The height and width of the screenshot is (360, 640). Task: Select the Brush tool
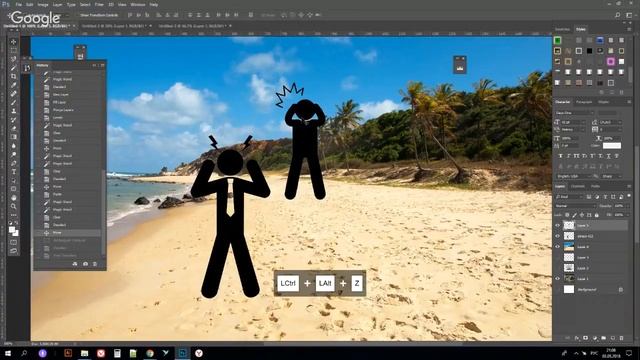13,102
